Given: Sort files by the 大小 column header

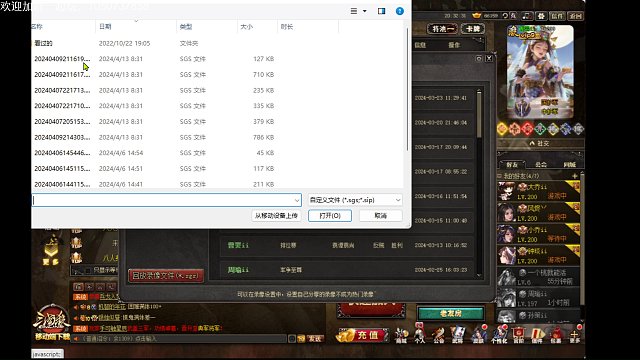Looking at the screenshot, I should point(257,27).
